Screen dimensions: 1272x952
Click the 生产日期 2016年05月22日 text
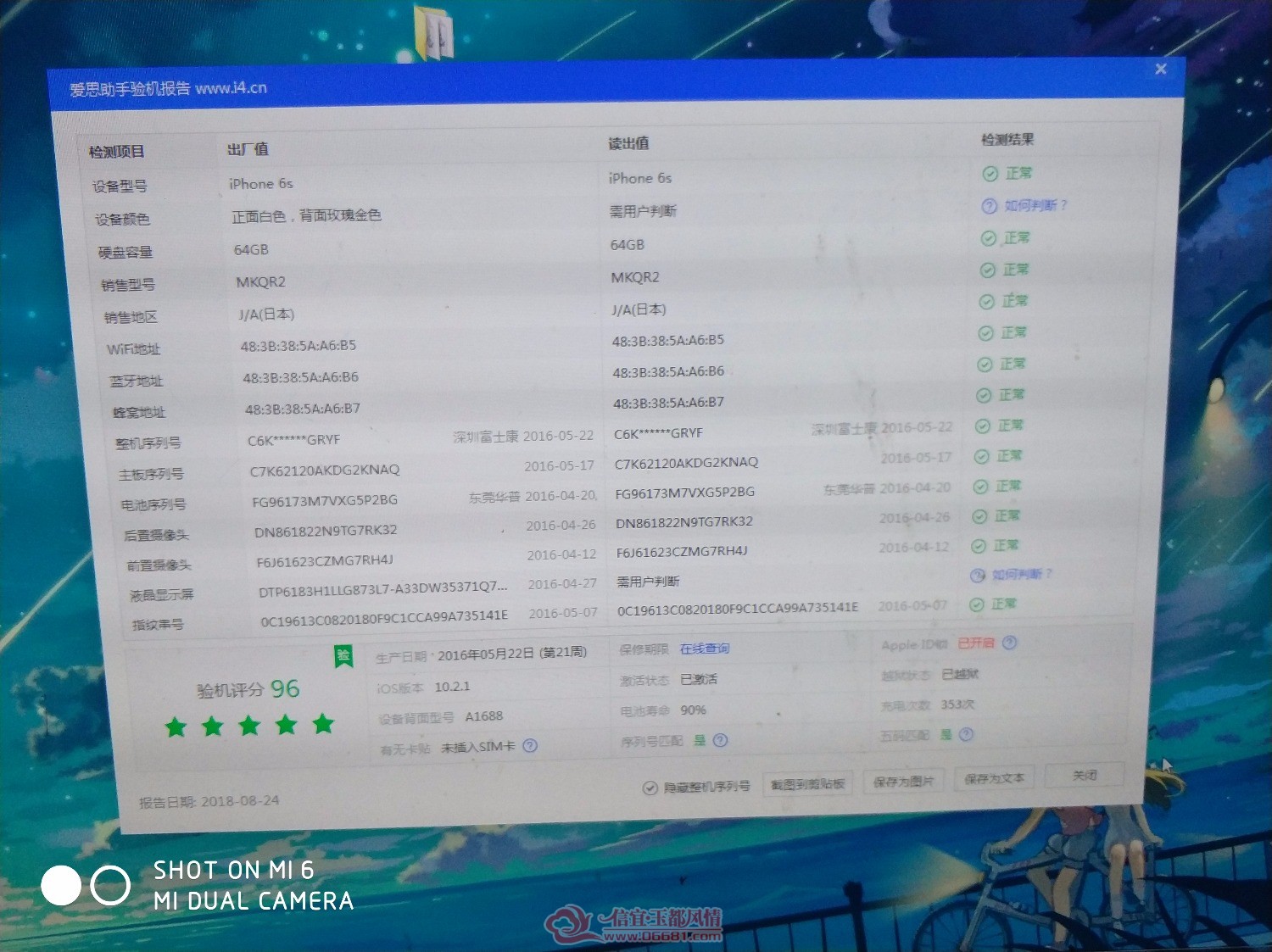[x=482, y=654]
